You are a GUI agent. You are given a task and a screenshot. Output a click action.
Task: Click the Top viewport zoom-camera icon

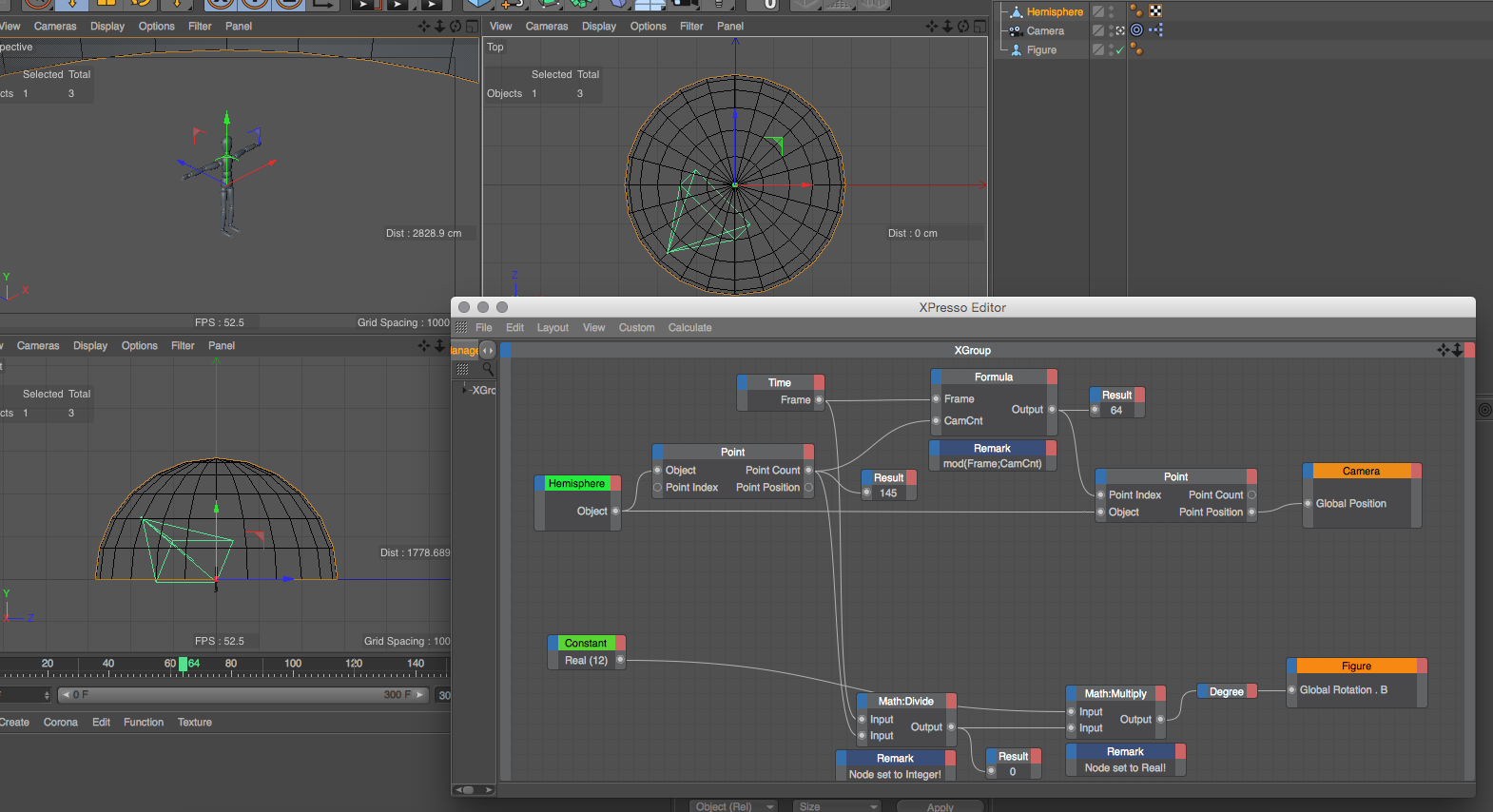tap(947, 27)
